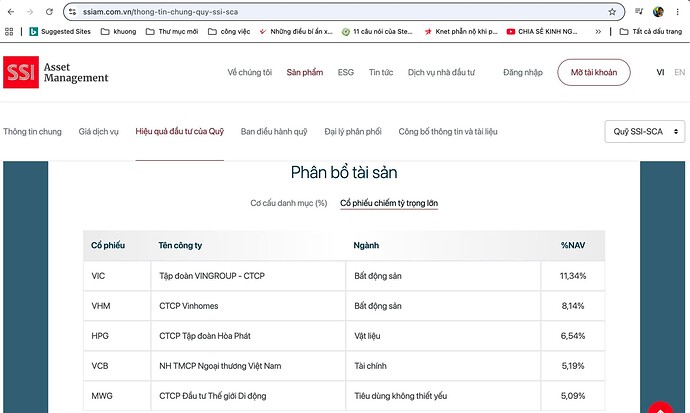Open the Suggested Sites bookmark
The width and height of the screenshot is (690, 413).
[60, 32]
